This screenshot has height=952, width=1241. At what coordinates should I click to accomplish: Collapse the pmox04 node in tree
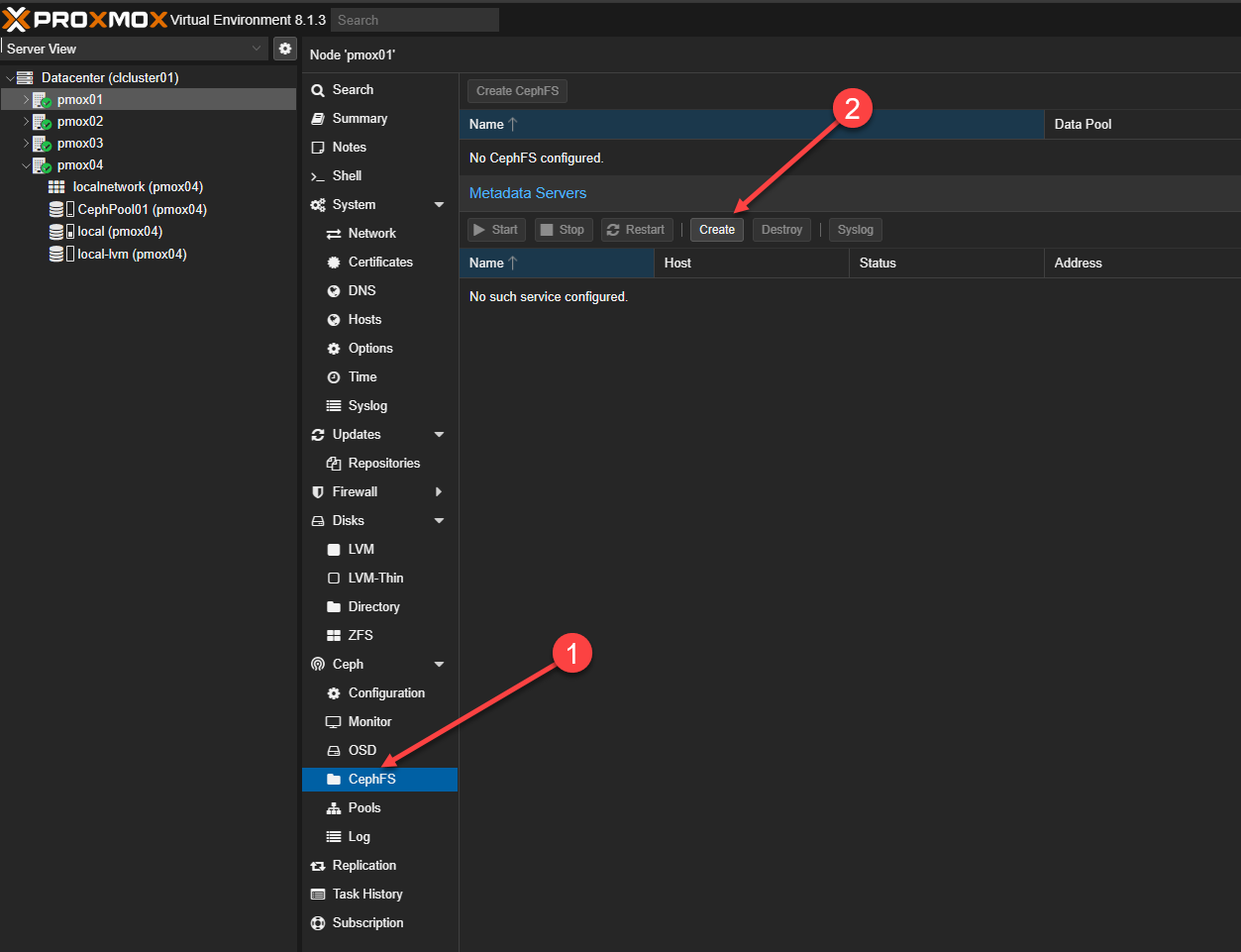[27, 165]
